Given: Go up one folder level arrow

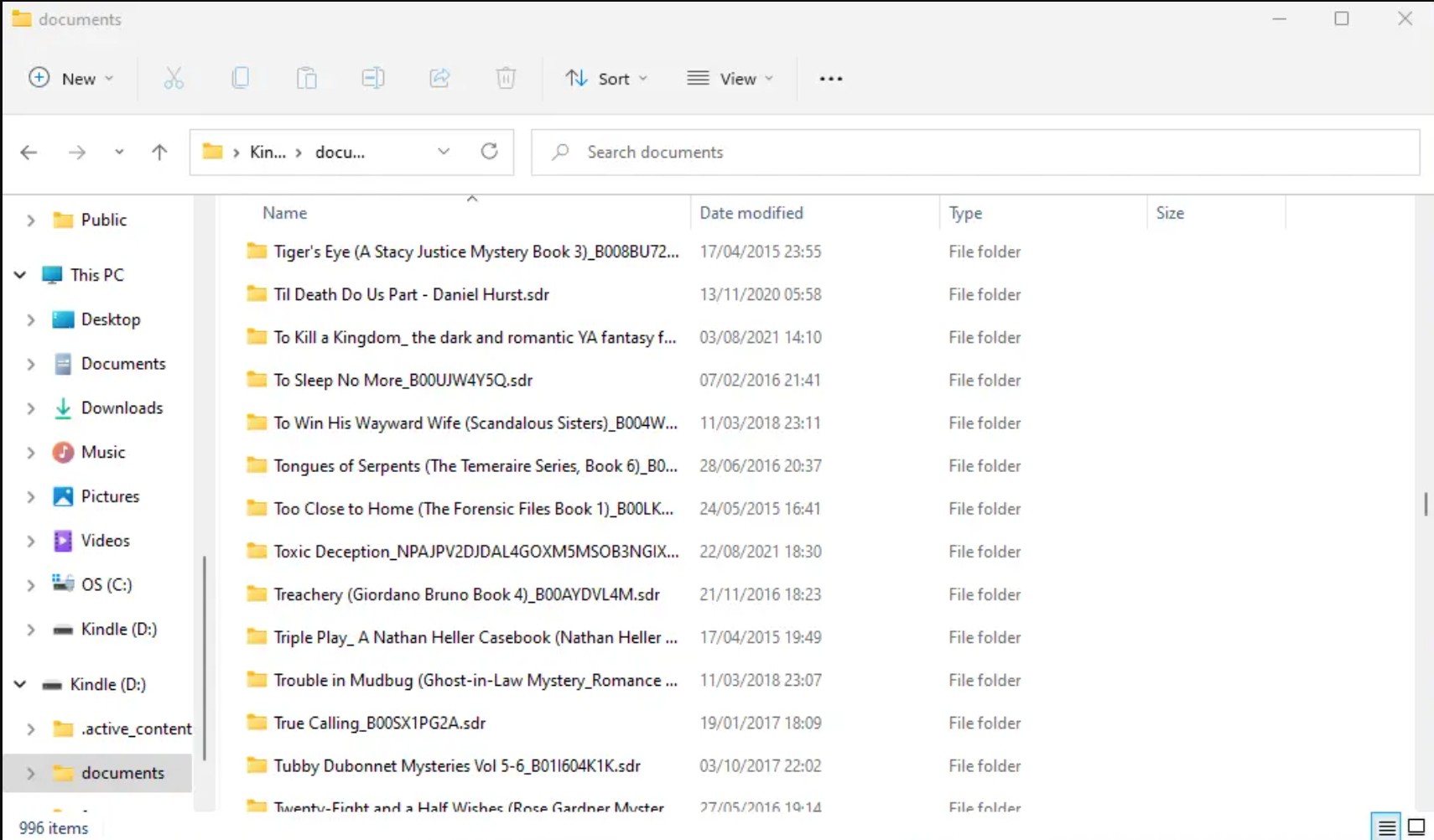Looking at the screenshot, I should pyautogui.click(x=159, y=153).
